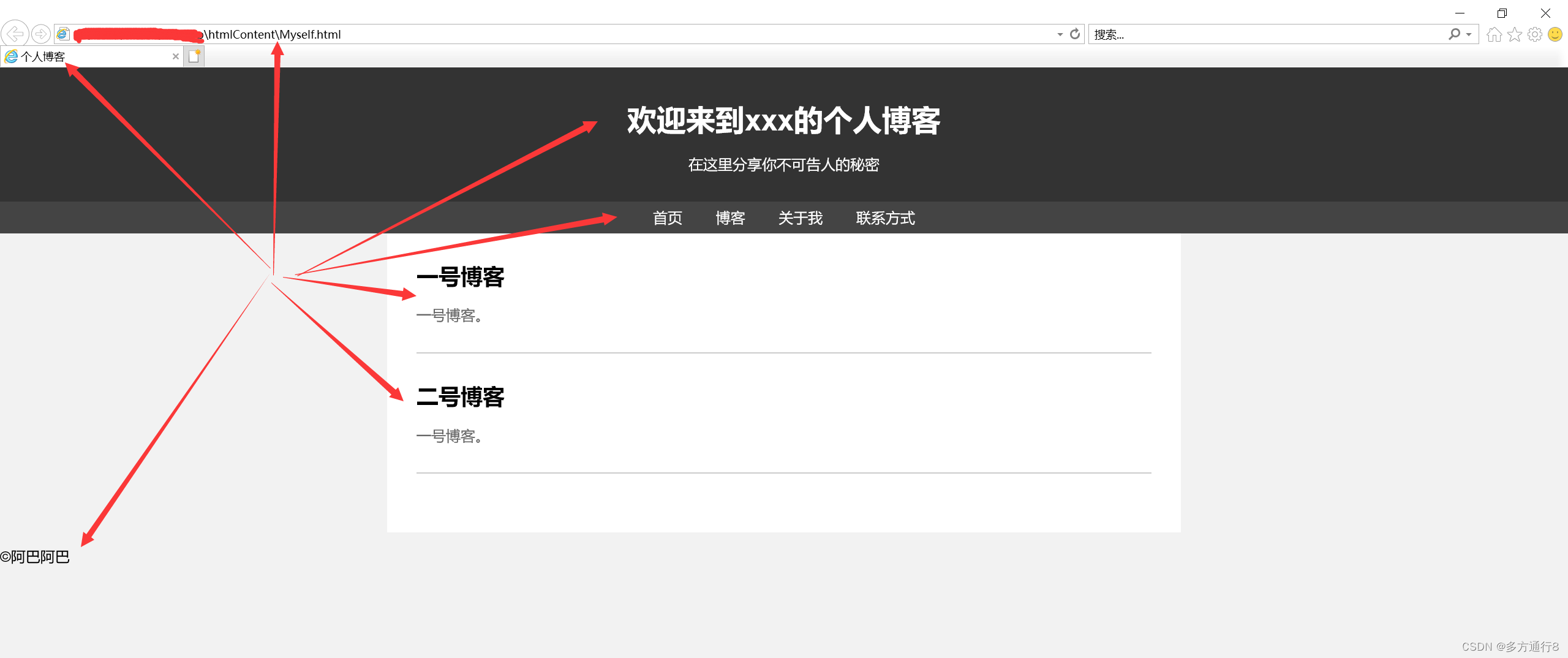Screen dimensions: 1568x658
Task: Minimize the browser window
Action: [1460, 13]
